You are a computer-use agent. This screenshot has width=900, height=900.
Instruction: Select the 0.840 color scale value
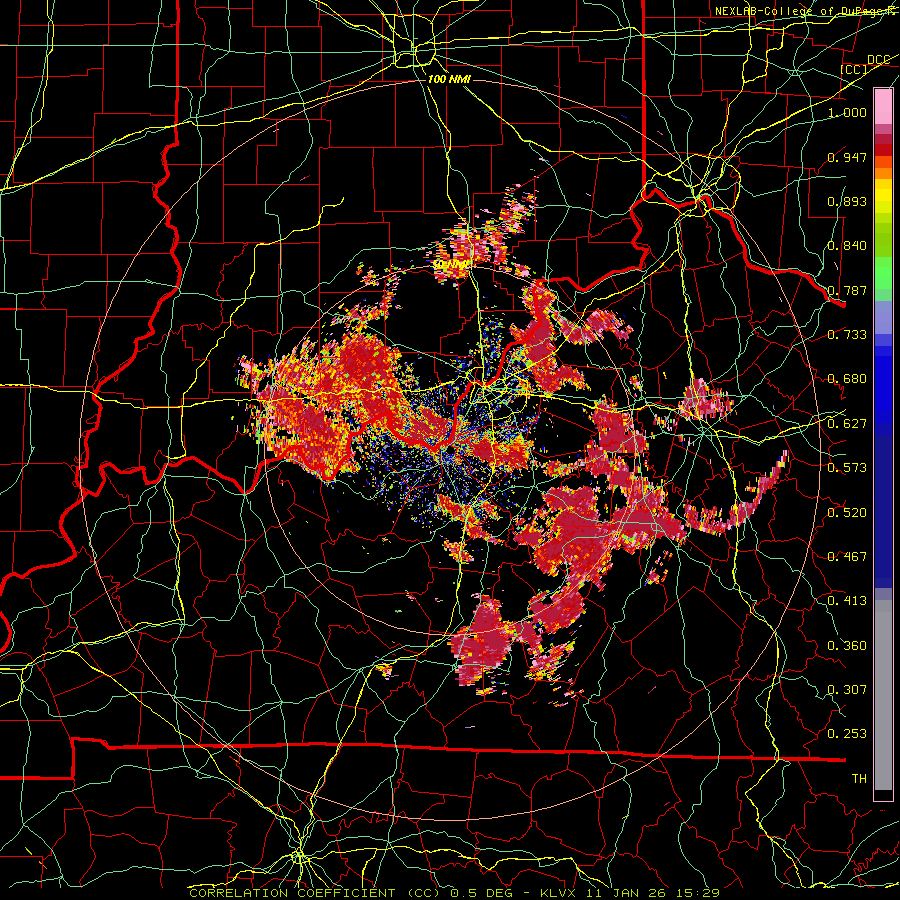847,246
